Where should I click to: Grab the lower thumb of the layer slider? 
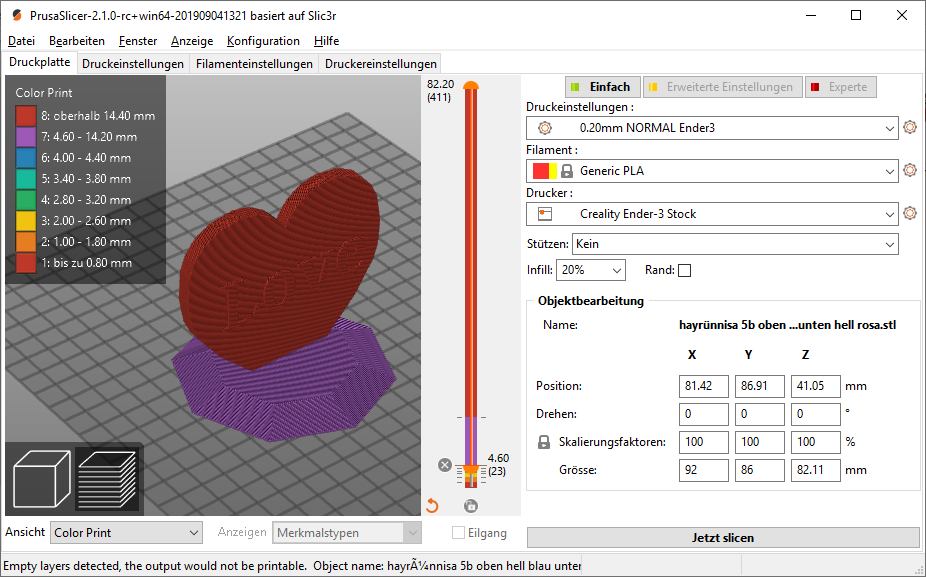pos(471,470)
